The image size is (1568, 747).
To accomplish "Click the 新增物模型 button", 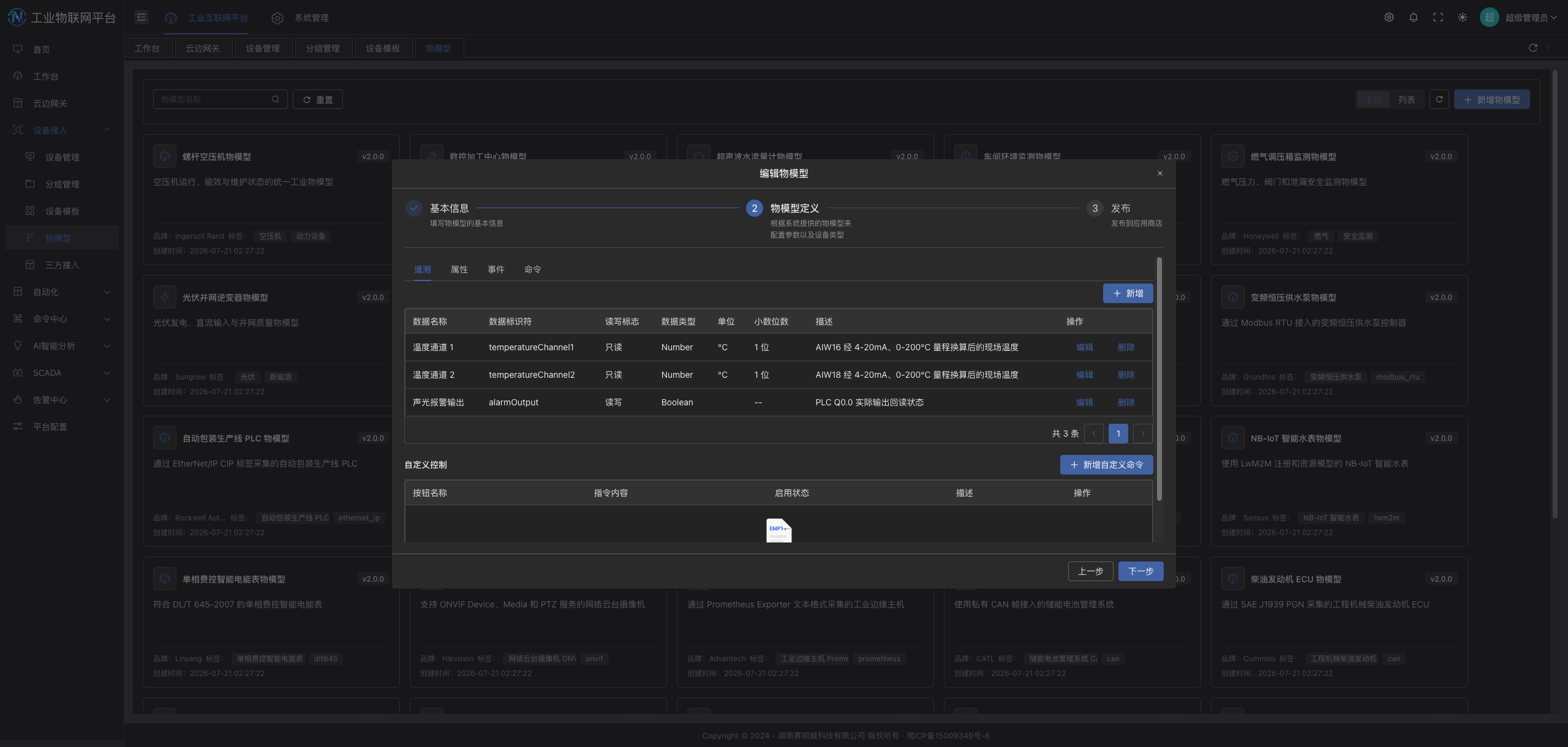I will 1491,99.
